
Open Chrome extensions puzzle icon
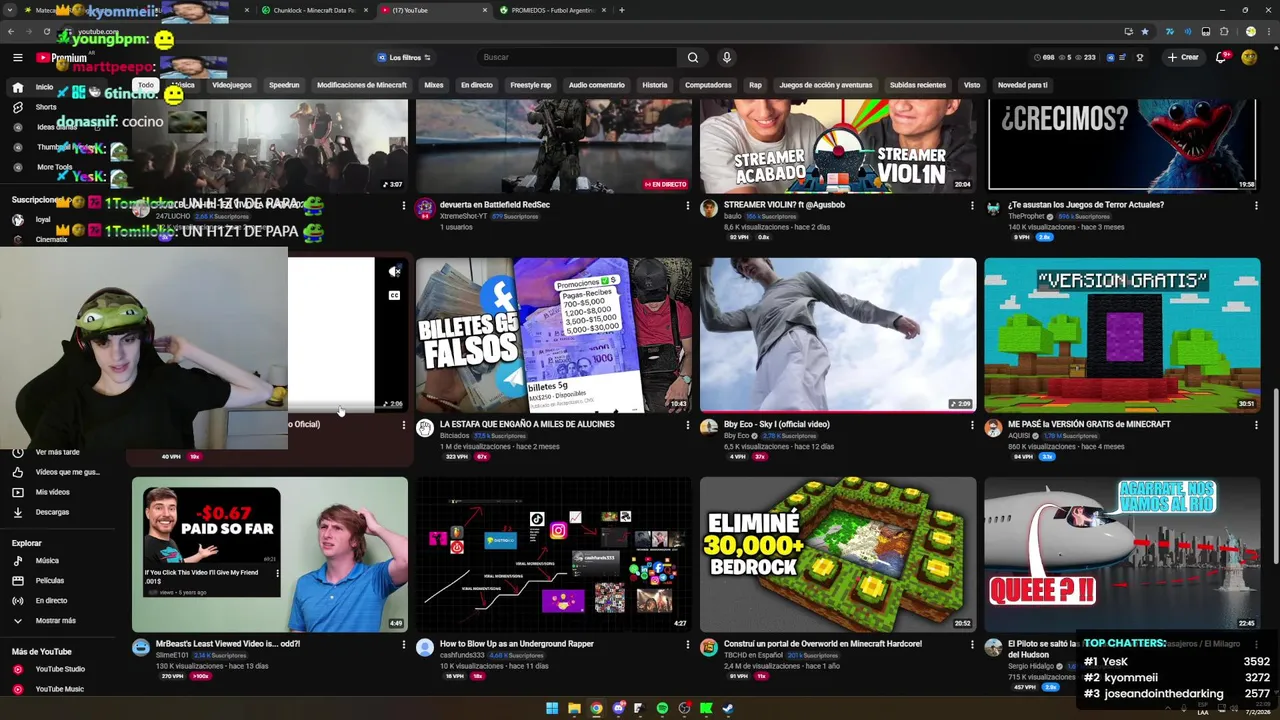pyautogui.click(x=1223, y=31)
